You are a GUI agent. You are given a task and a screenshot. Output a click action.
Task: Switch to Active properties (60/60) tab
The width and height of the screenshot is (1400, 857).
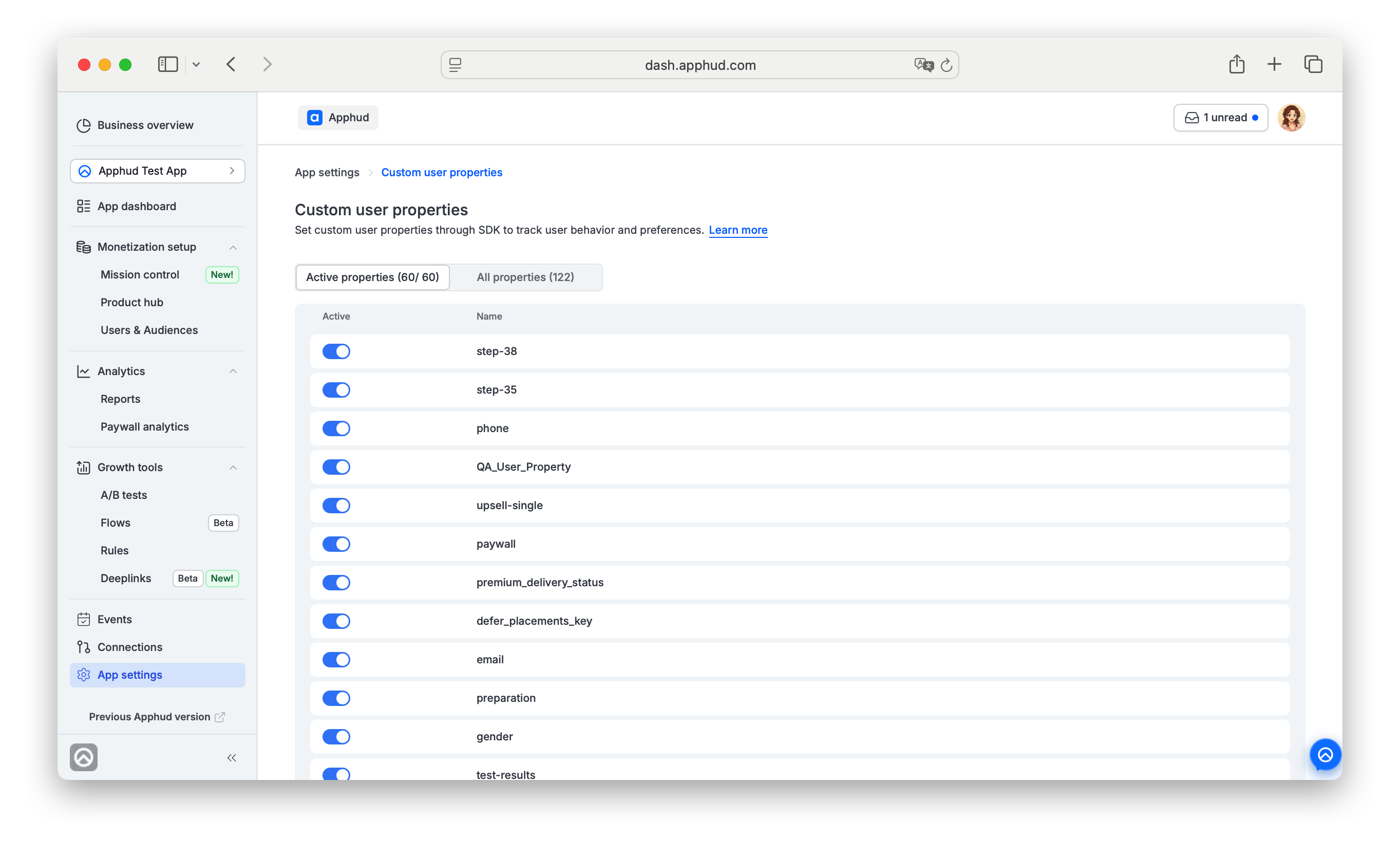pos(373,277)
